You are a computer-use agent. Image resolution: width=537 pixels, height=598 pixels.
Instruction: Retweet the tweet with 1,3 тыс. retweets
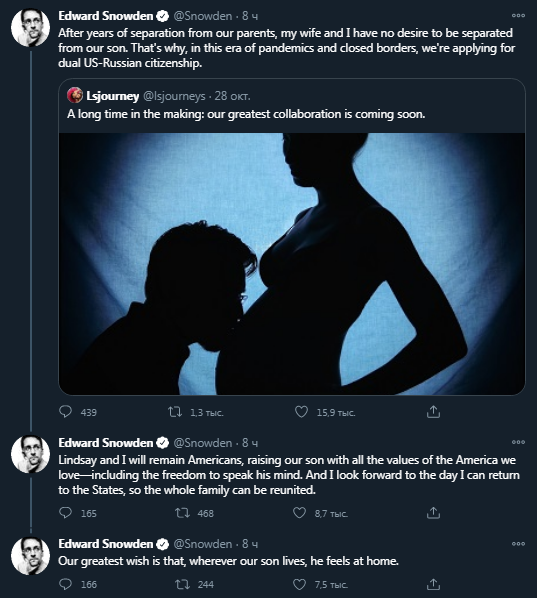tap(175, 412)
